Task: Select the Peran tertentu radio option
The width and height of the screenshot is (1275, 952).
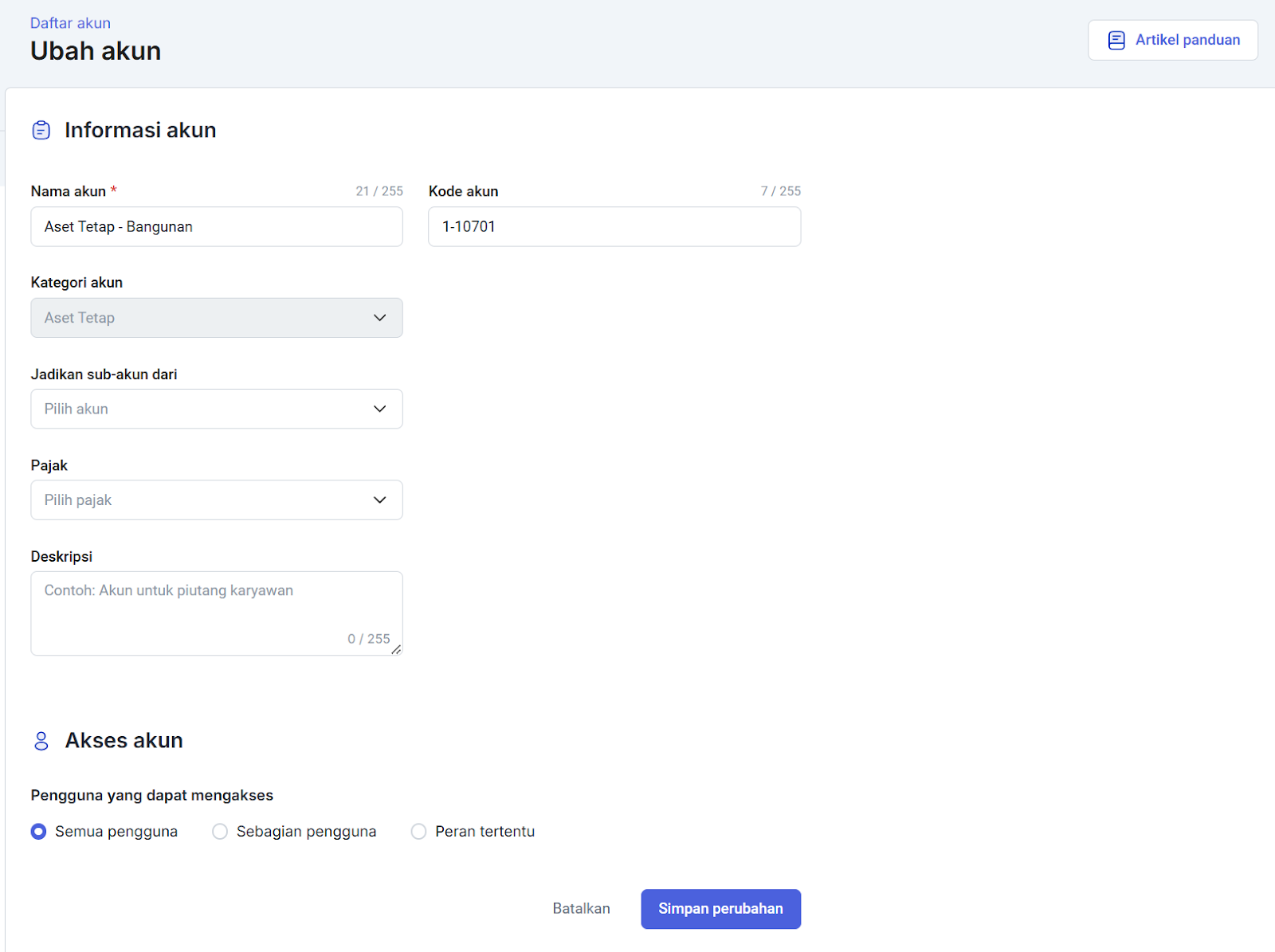Action: coord(418,832)
